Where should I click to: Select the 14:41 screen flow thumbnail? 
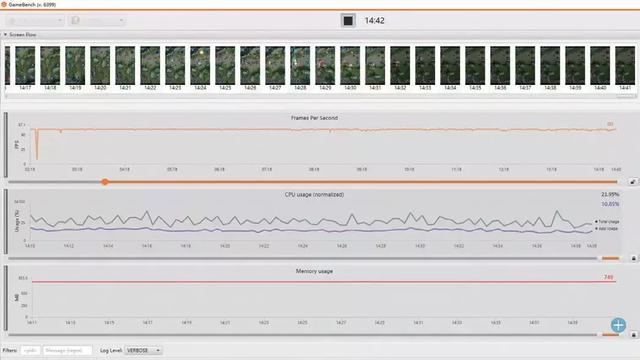(625, 65)
